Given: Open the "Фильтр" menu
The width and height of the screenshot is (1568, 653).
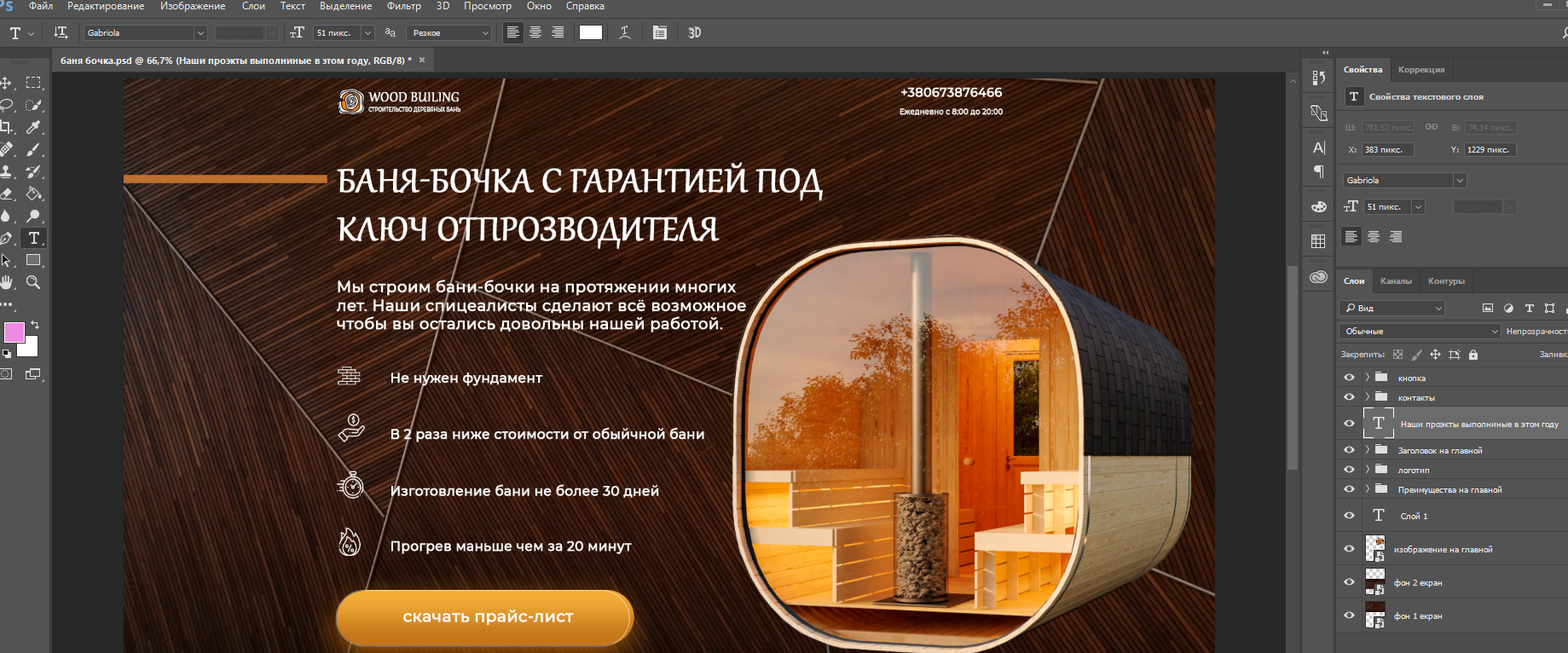Looking at the screenshot, I should point(404,6).
